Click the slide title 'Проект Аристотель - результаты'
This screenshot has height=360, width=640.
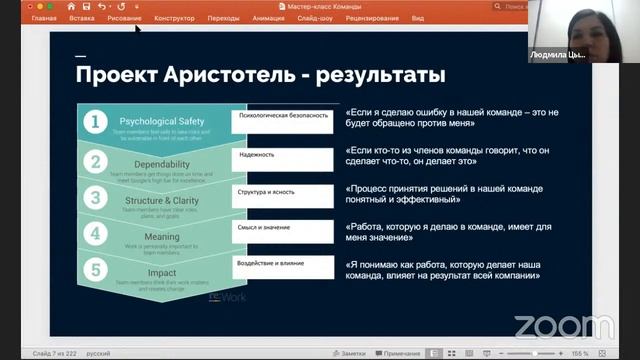(x=260, y=75)
